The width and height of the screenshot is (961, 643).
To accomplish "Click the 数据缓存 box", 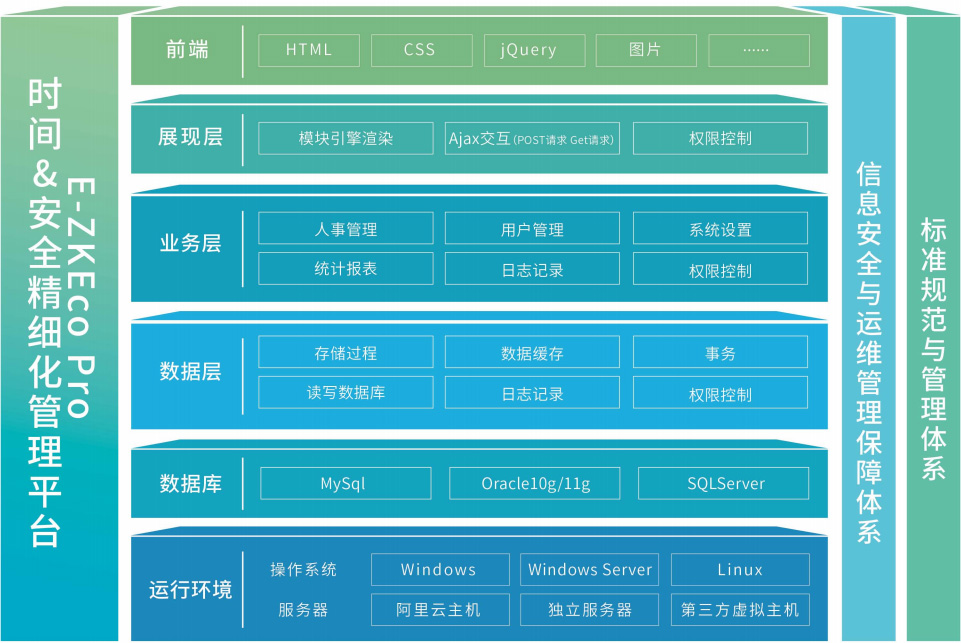I will tap(532, 353).
